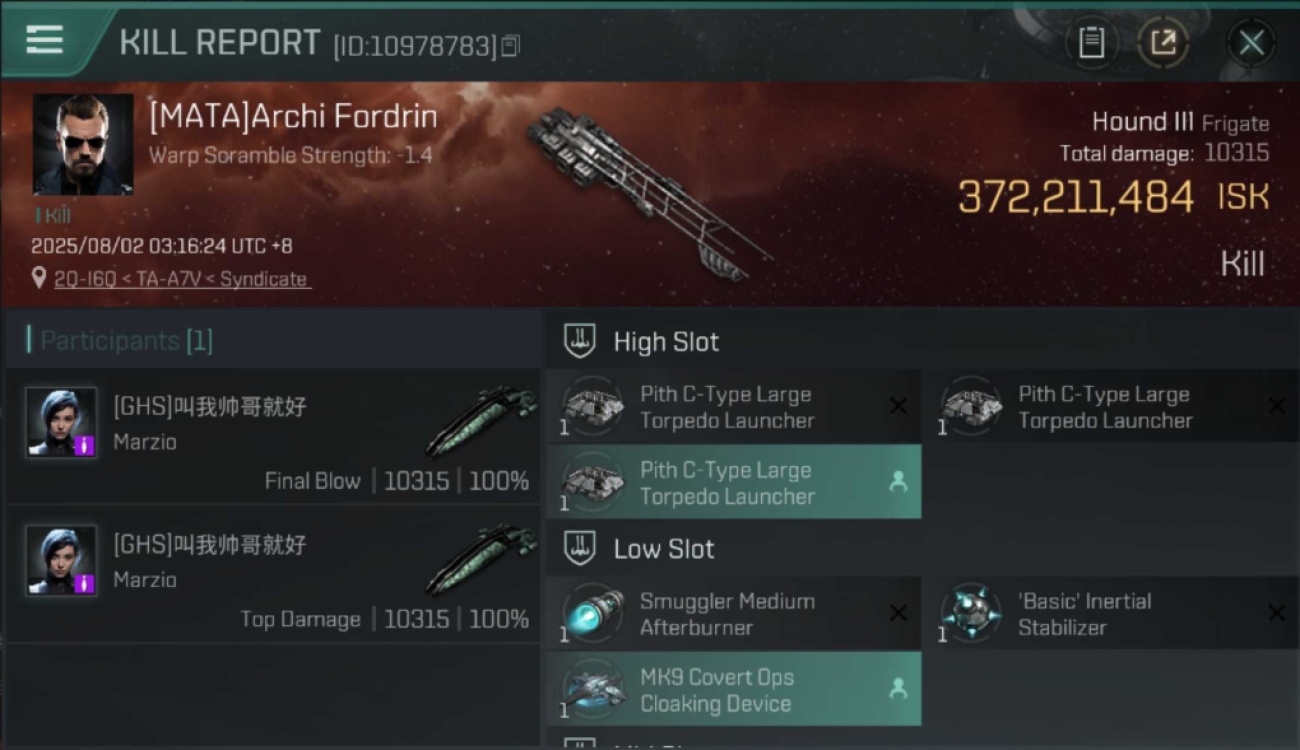Inspect the Hound III ship image
The width and height of the screenshot is (1300, 750).
click(650, 190)
